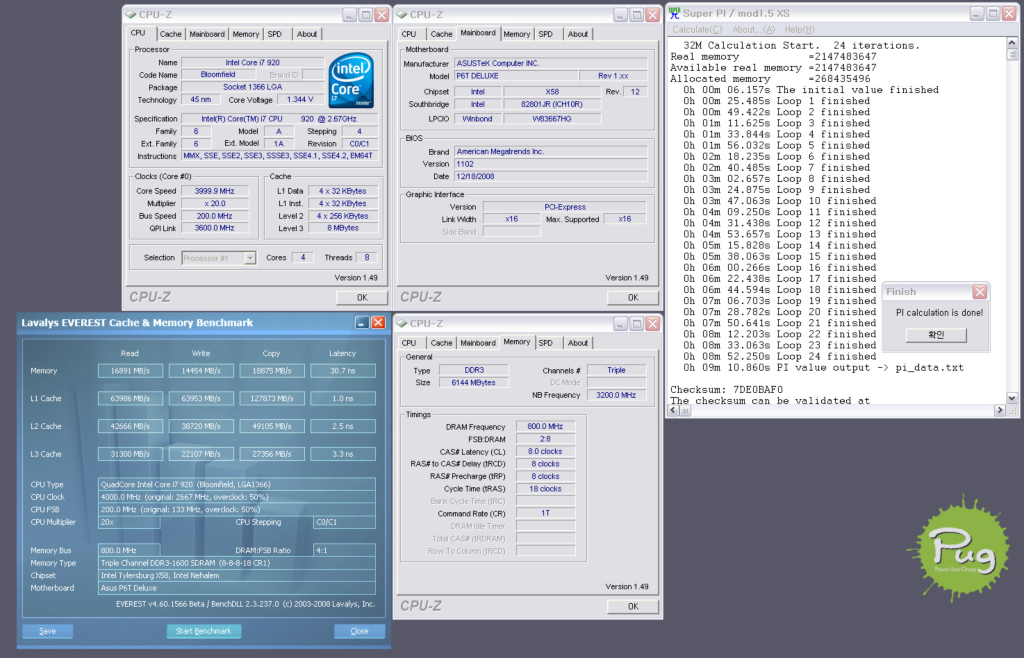Click Super PI vertical scrollbar down arrow
Image resolution: width=1024 pixels, height=658 pixels.
point(1012,398)
